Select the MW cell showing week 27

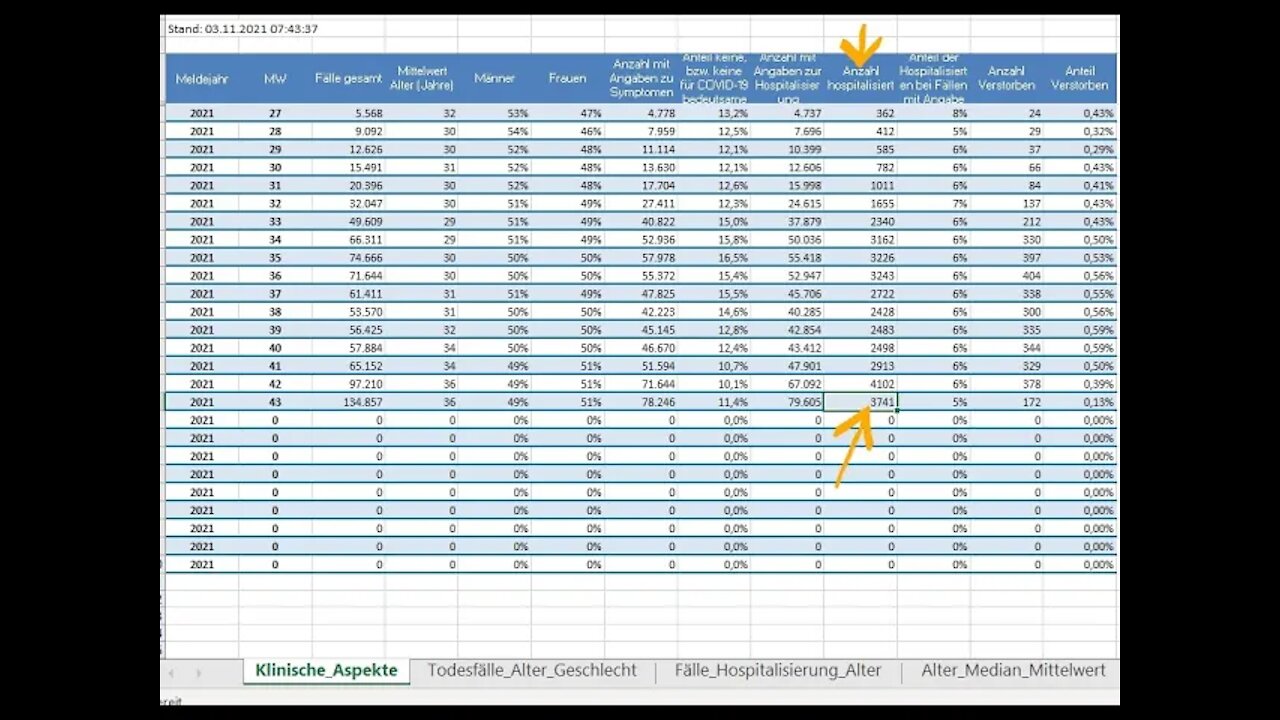coord(275,114)
